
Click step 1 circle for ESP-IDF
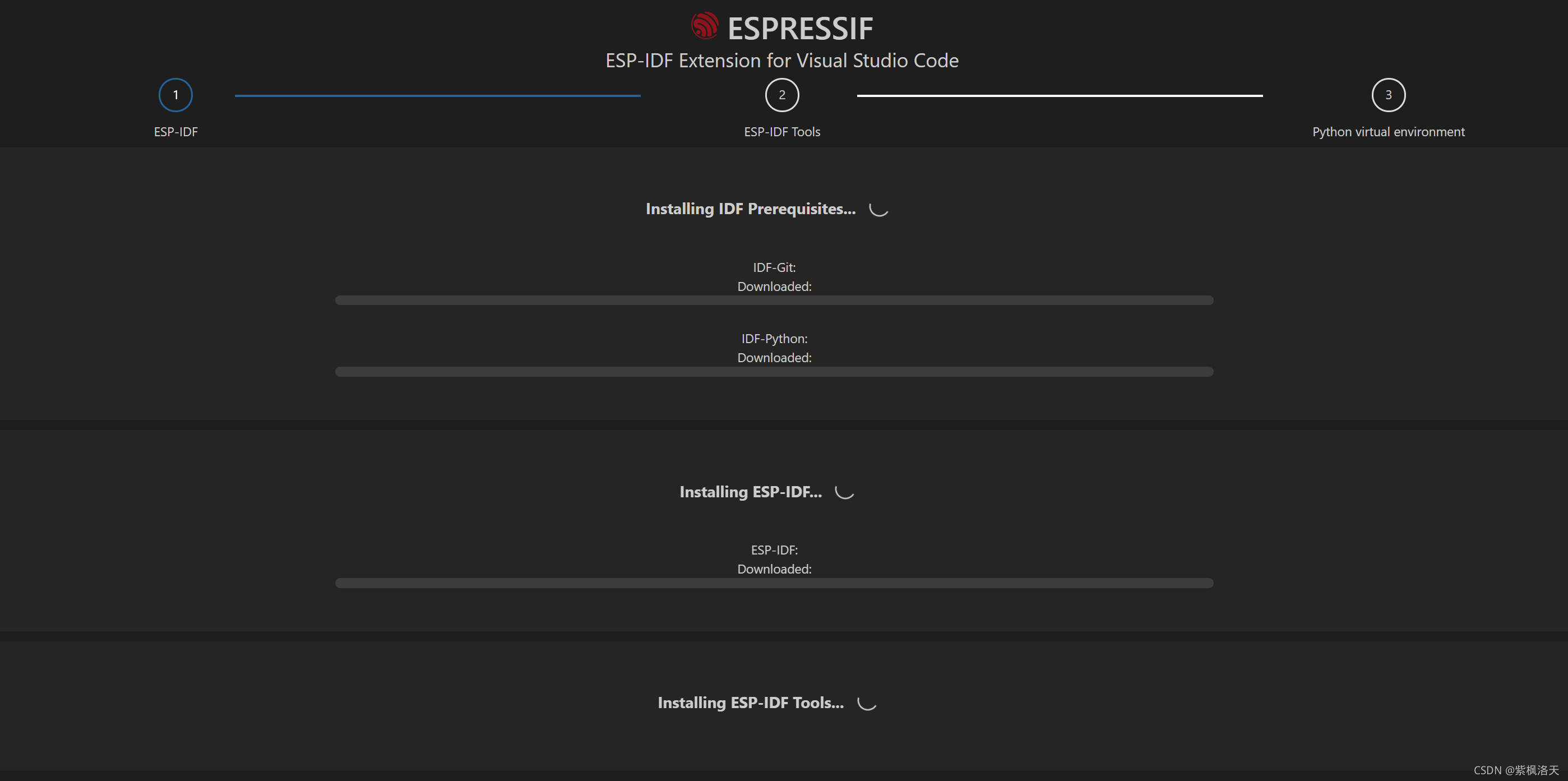[175, 95]
